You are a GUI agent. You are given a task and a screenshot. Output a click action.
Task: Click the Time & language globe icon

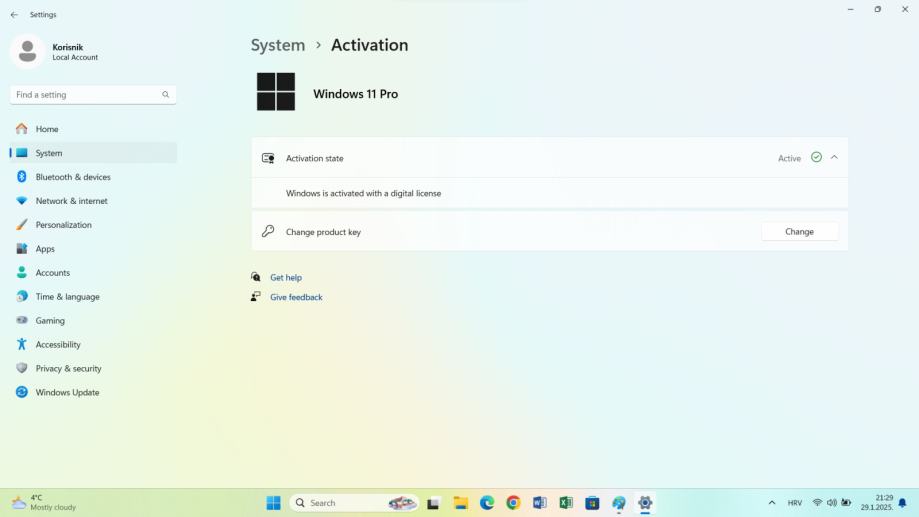pos(22,297)
